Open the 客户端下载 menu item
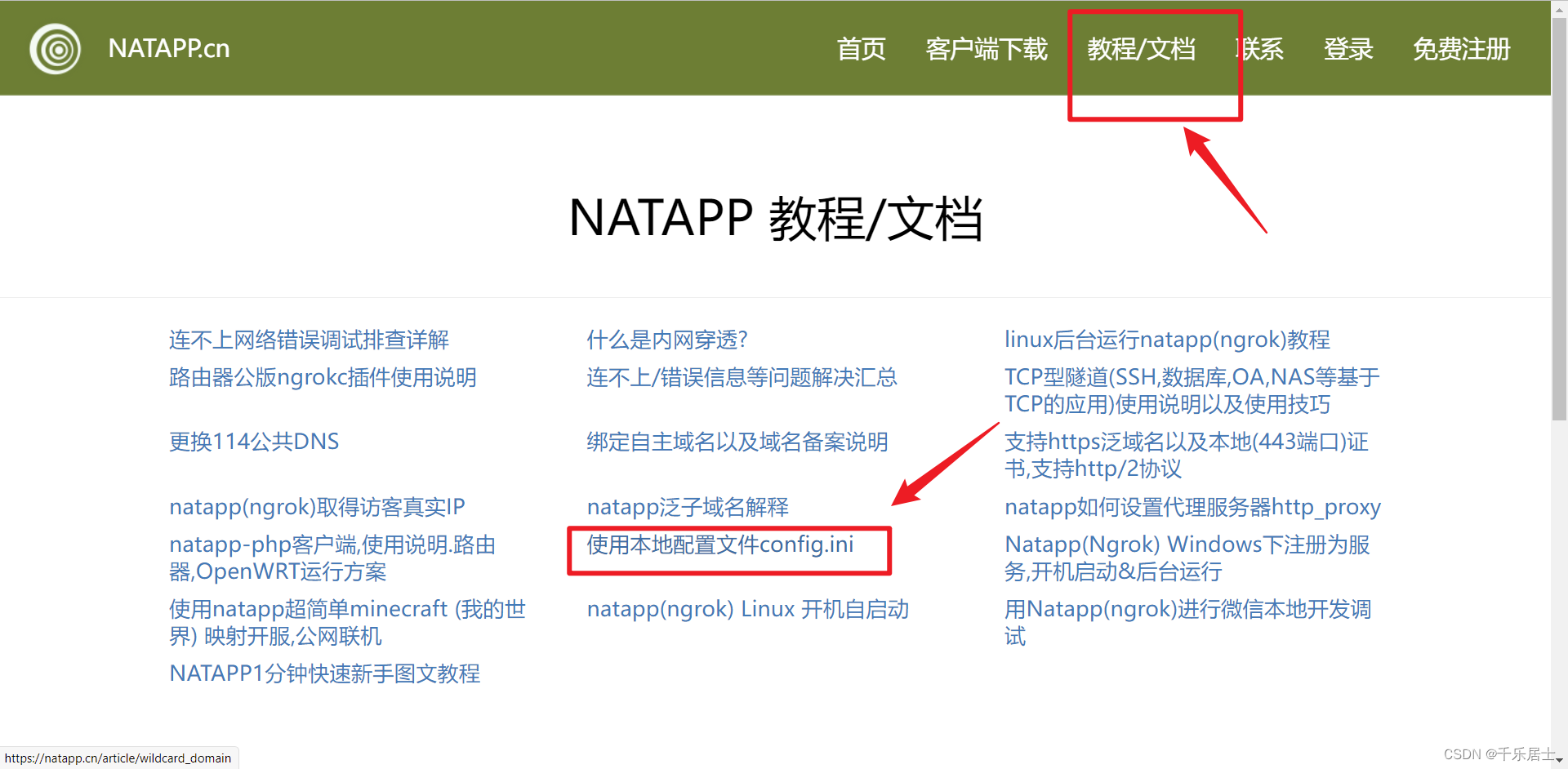Image resolution: width=1568 pixels, height=769 pixels. point(986,49)
